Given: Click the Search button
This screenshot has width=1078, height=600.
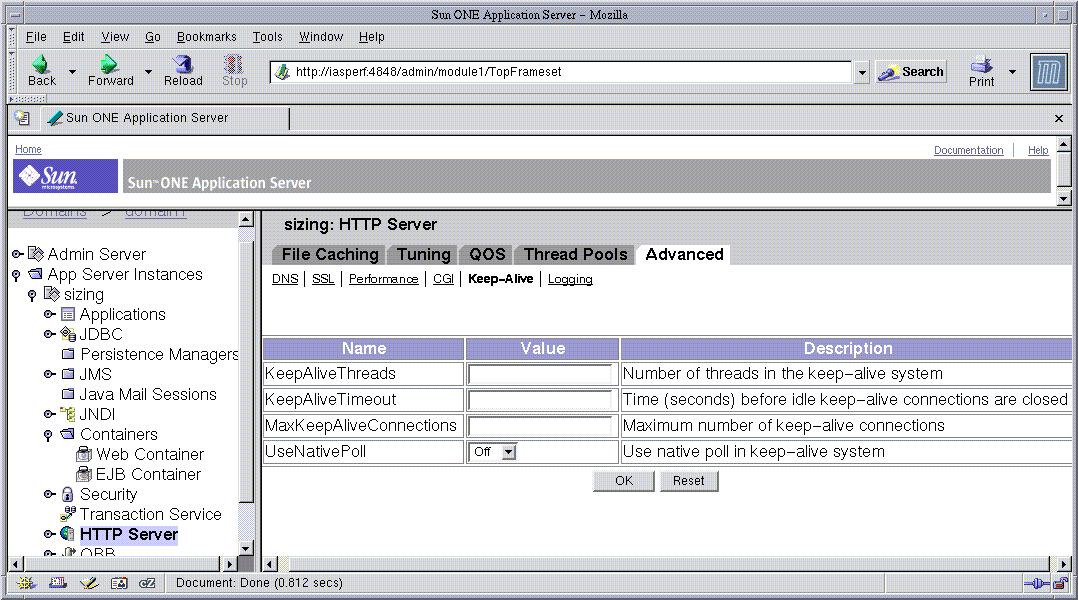Looking at the screenshot, I should pos(911,71).
